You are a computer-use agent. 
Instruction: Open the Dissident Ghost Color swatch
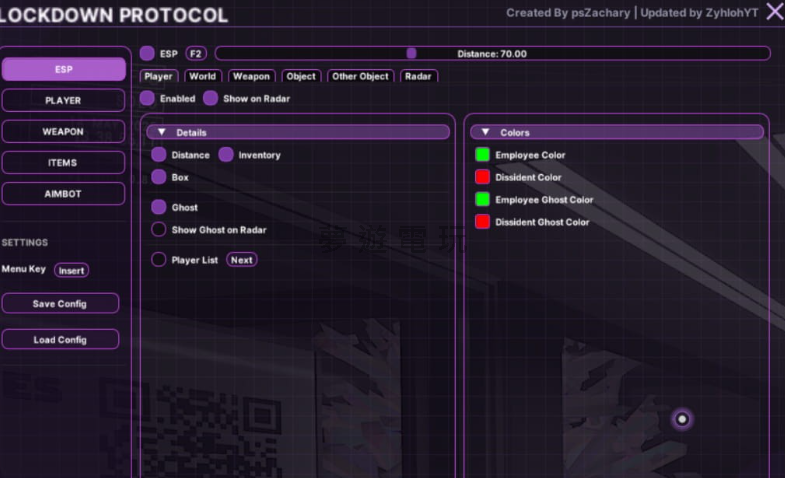point(482,222)
